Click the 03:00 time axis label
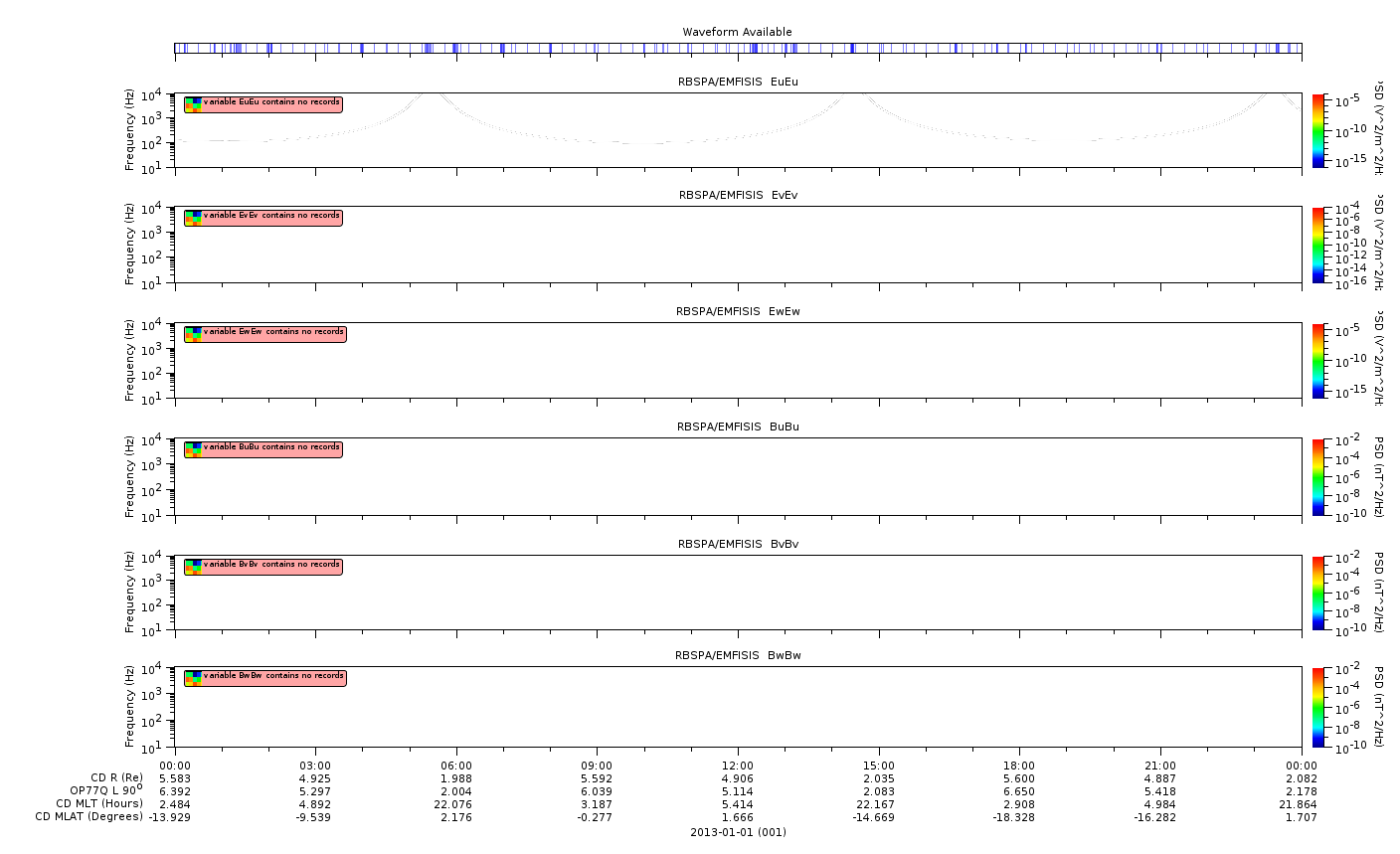Image resolution: width=1400 pixels, height=854 pixels. pyautogui.click(x=315, y=766)
